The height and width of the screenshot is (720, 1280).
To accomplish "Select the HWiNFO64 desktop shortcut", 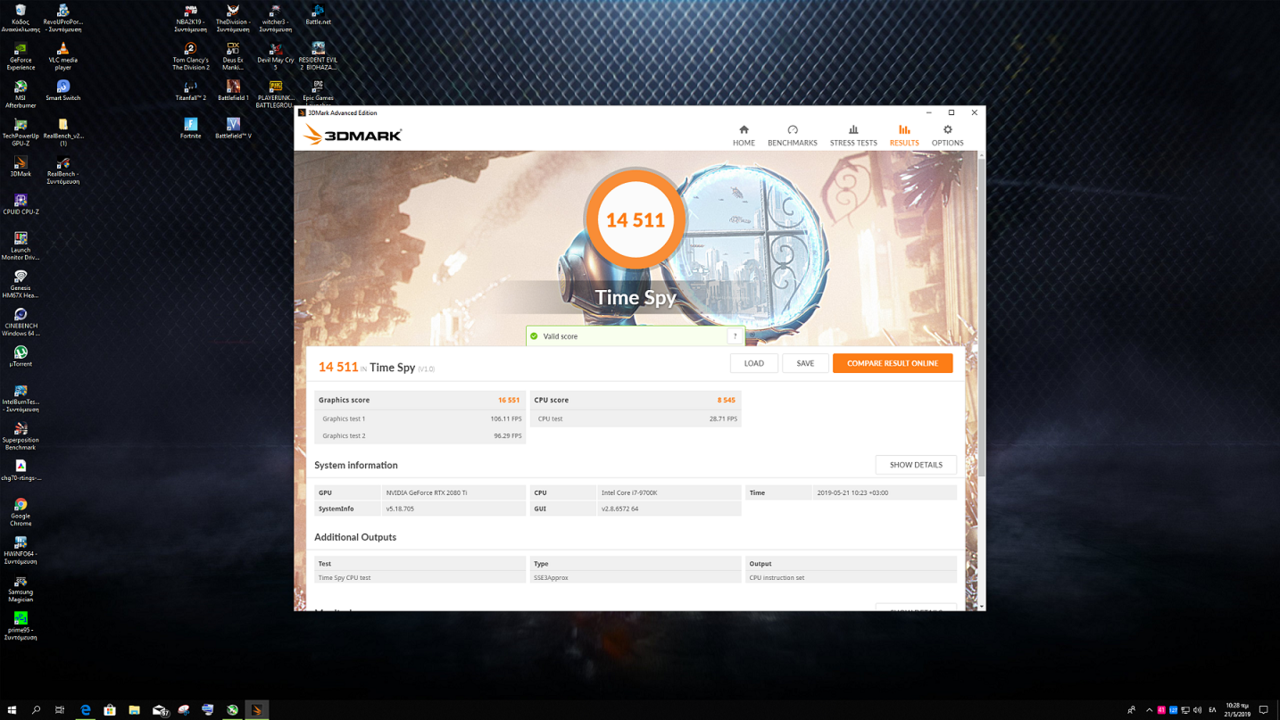I will coord(20,550).
